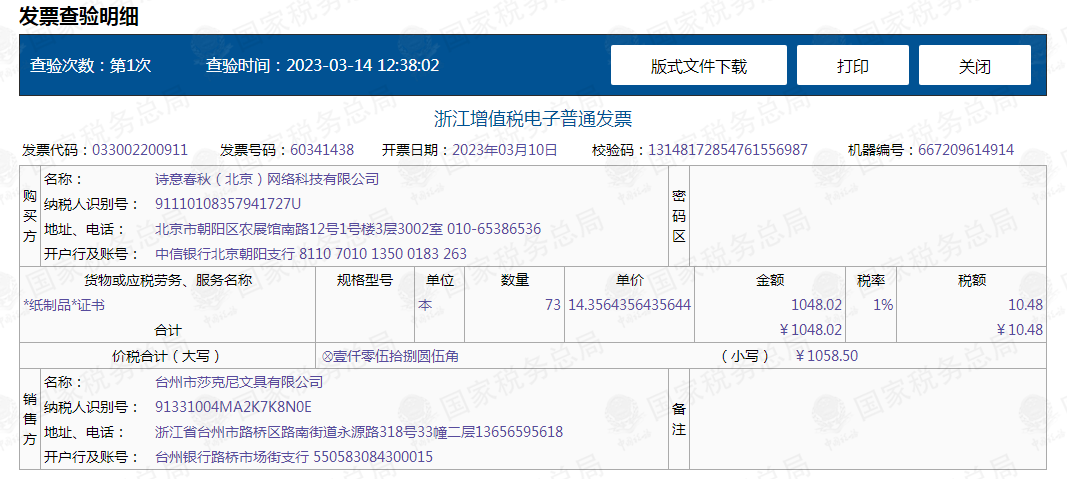Select the total amount ¥1058.50
1067x486 pixels.
[826, 356]
